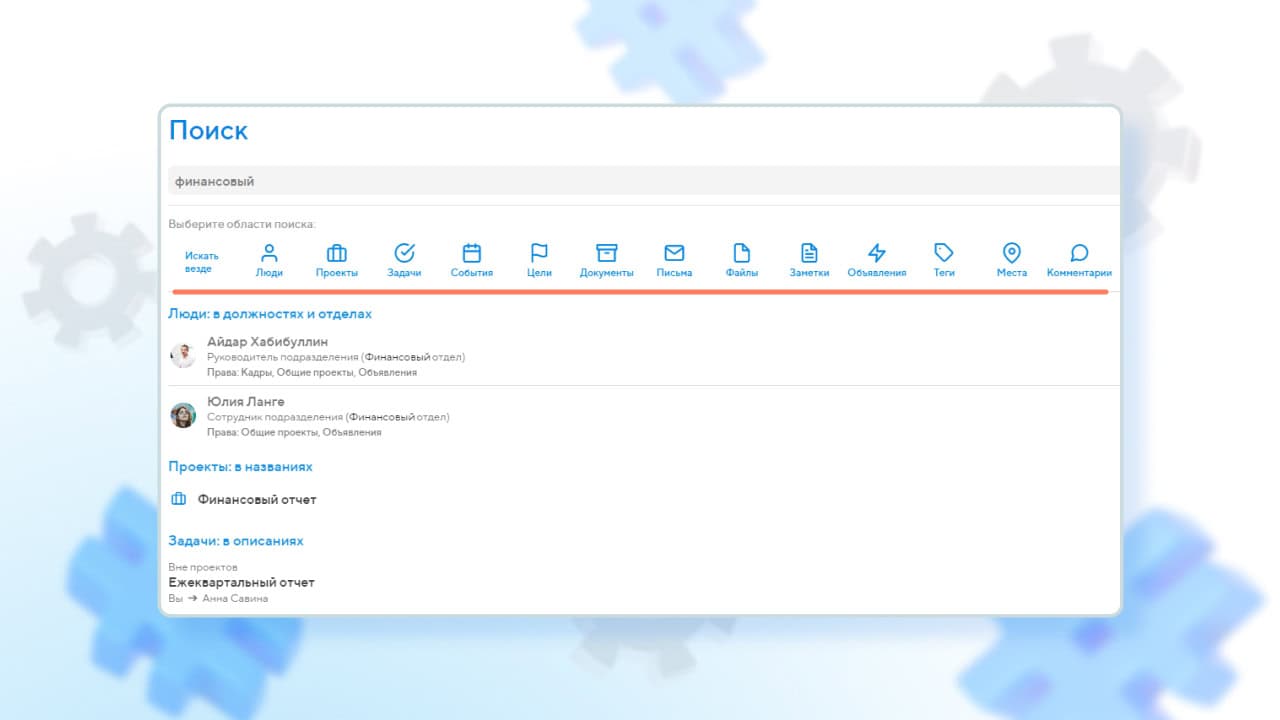Select the Projects (Проекты) briefcase icon

click(337, 253)
